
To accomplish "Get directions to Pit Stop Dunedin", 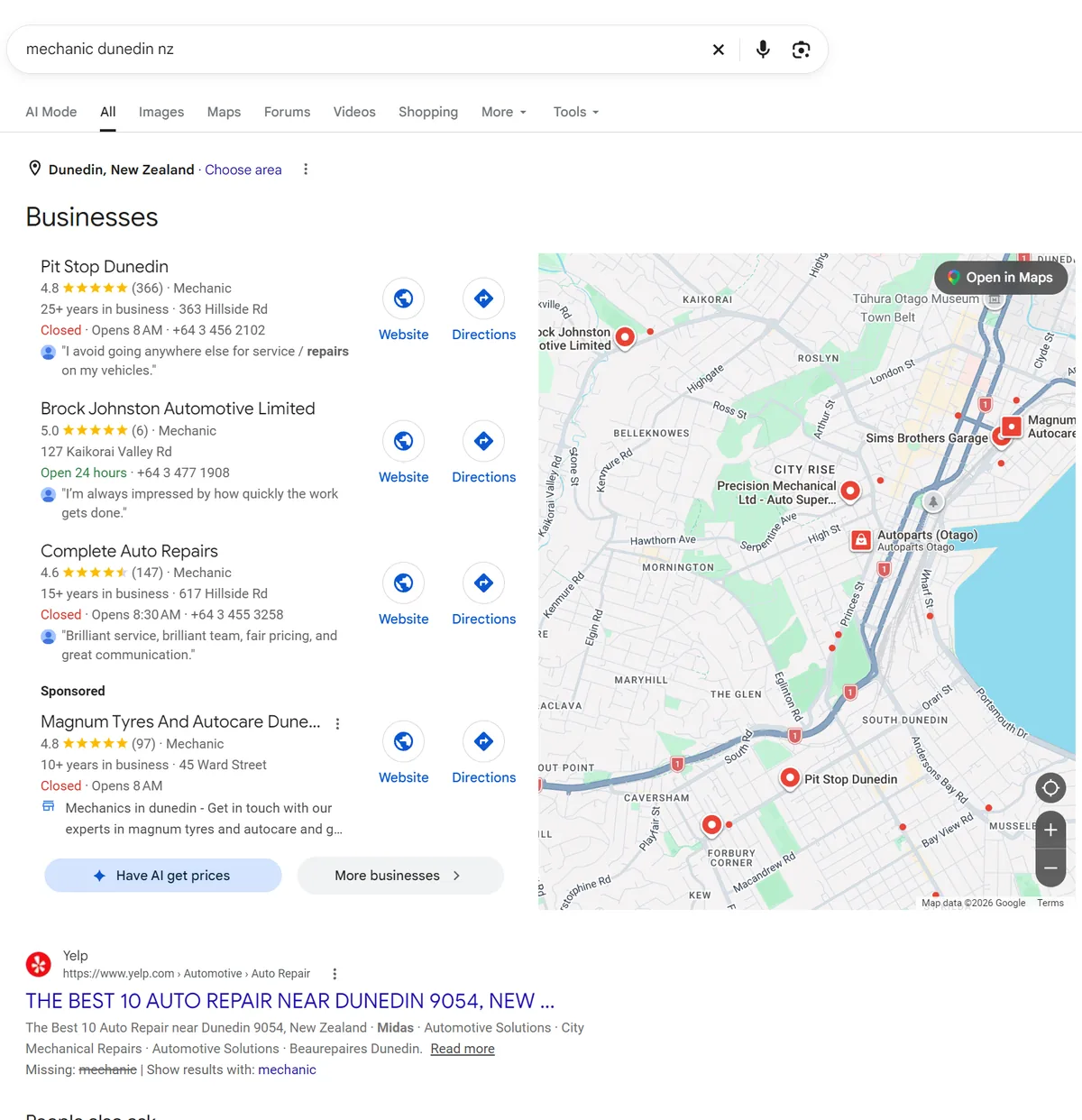I will click(484, 298).
